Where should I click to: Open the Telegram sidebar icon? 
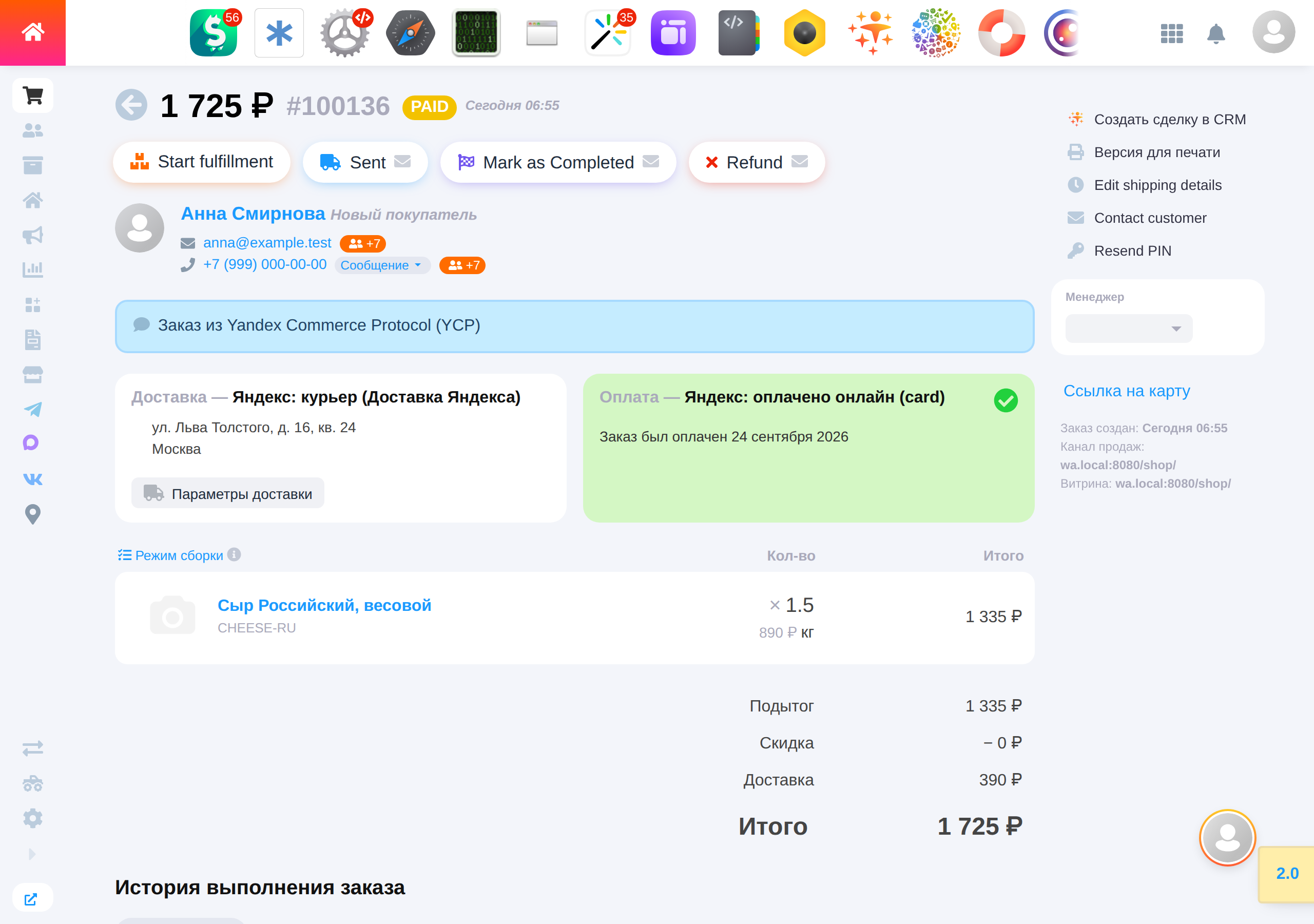(33, 409)
